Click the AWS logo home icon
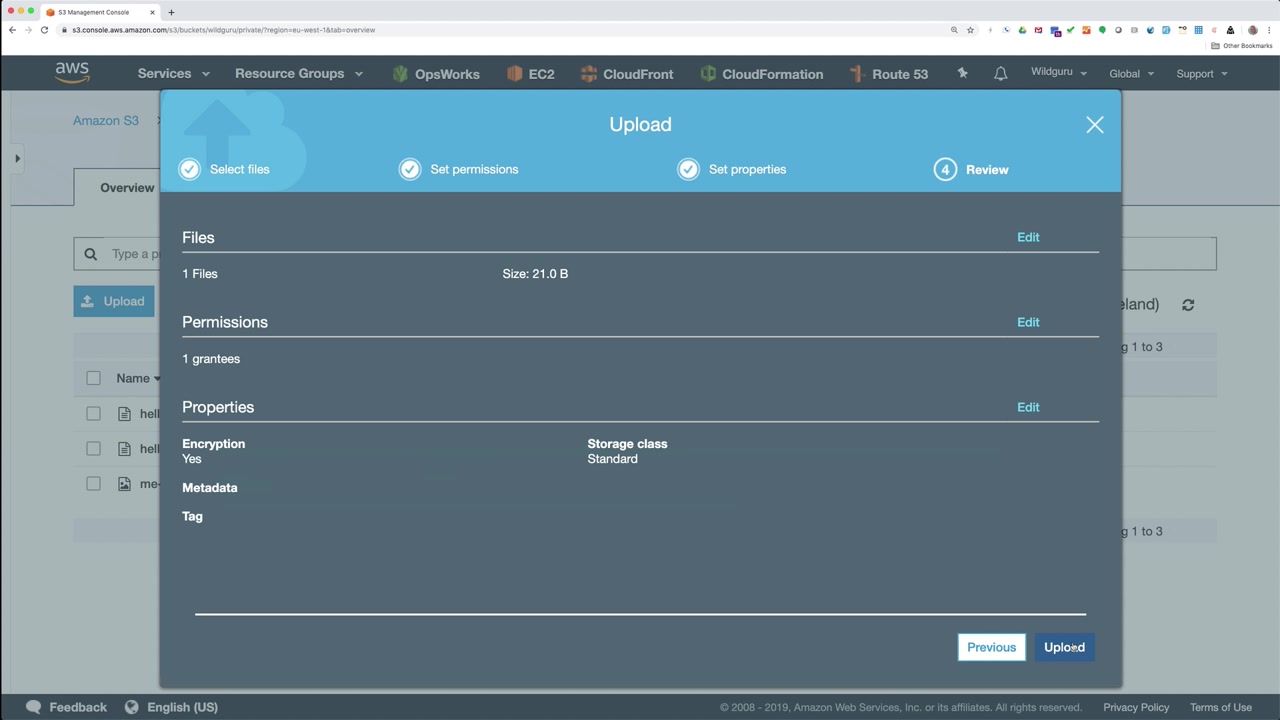The width and height of the screenshot is (1280, 720). 72,73
